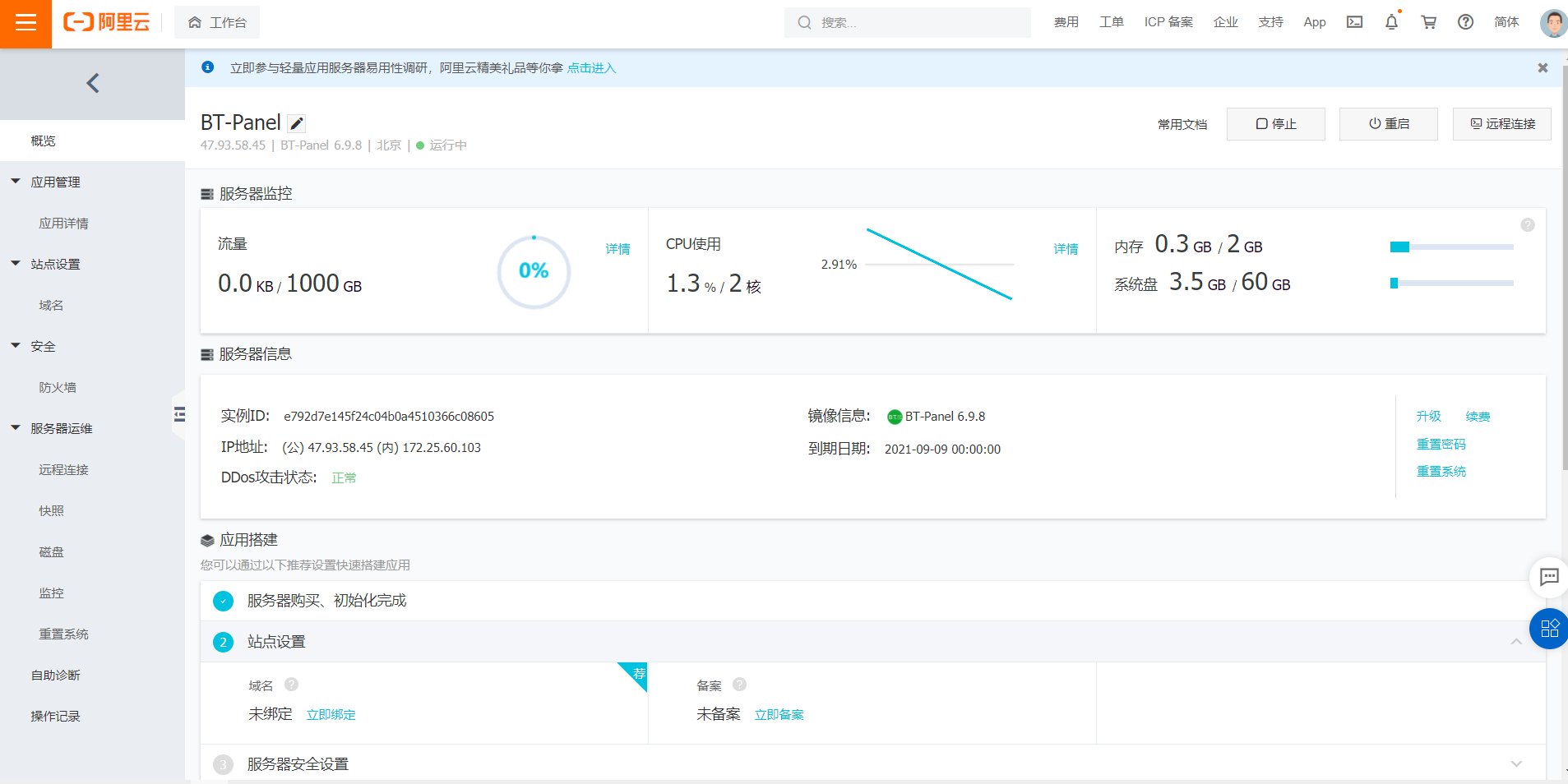This screenshot has width=1568, height=784.
Task: Close the survey notification banner
Action: [1543, 68]
